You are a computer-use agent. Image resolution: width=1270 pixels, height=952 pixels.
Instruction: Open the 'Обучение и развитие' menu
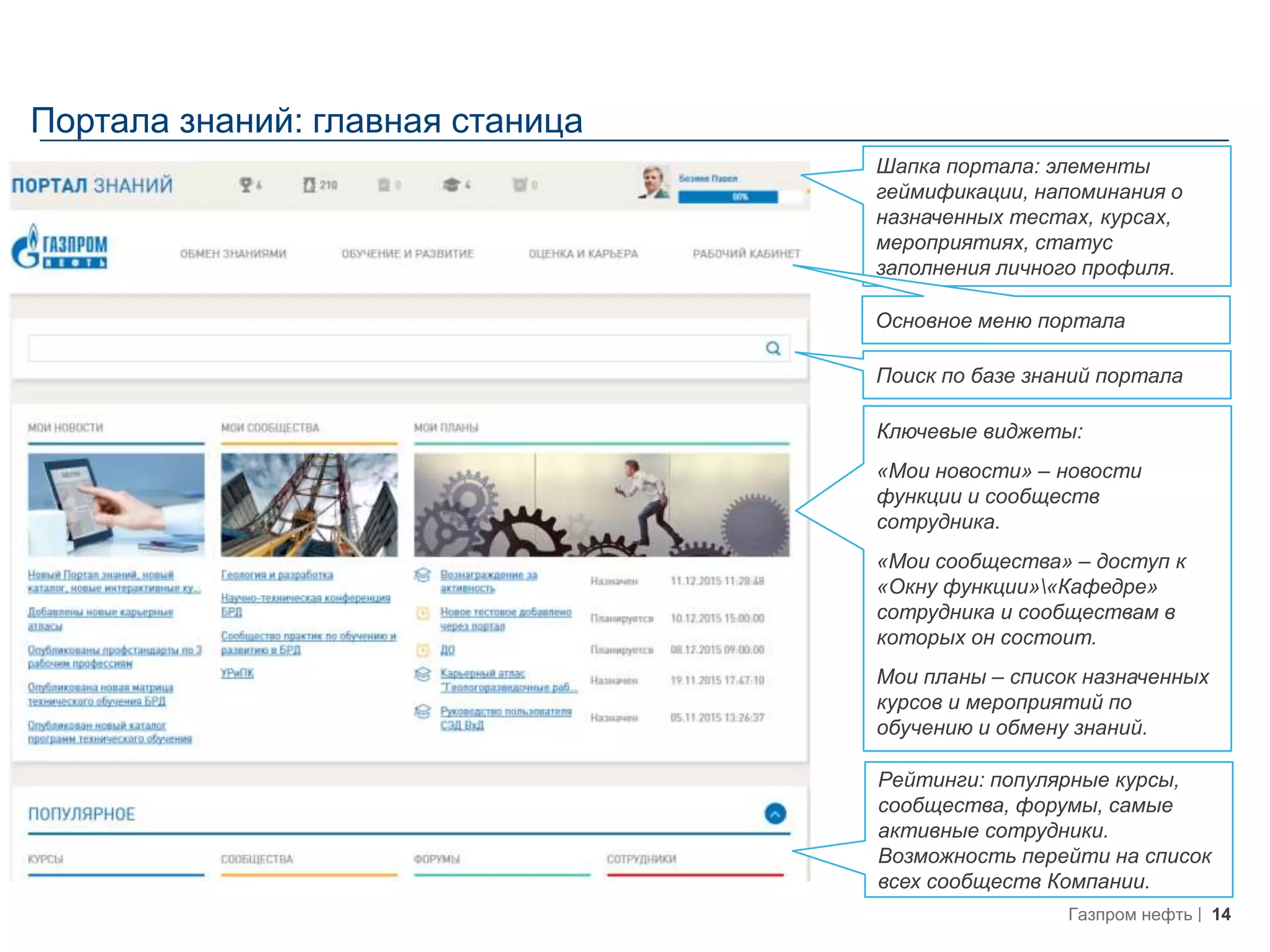tap(407, 253)
